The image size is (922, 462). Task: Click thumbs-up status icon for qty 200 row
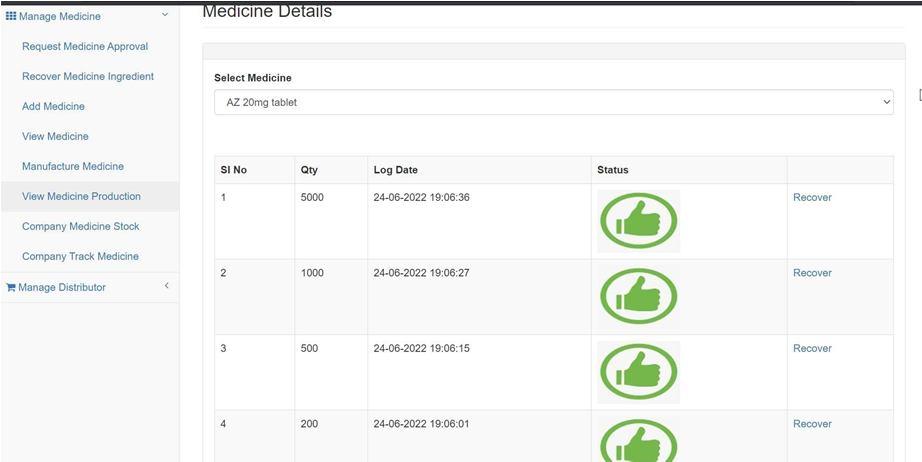(x=639, y=438)
